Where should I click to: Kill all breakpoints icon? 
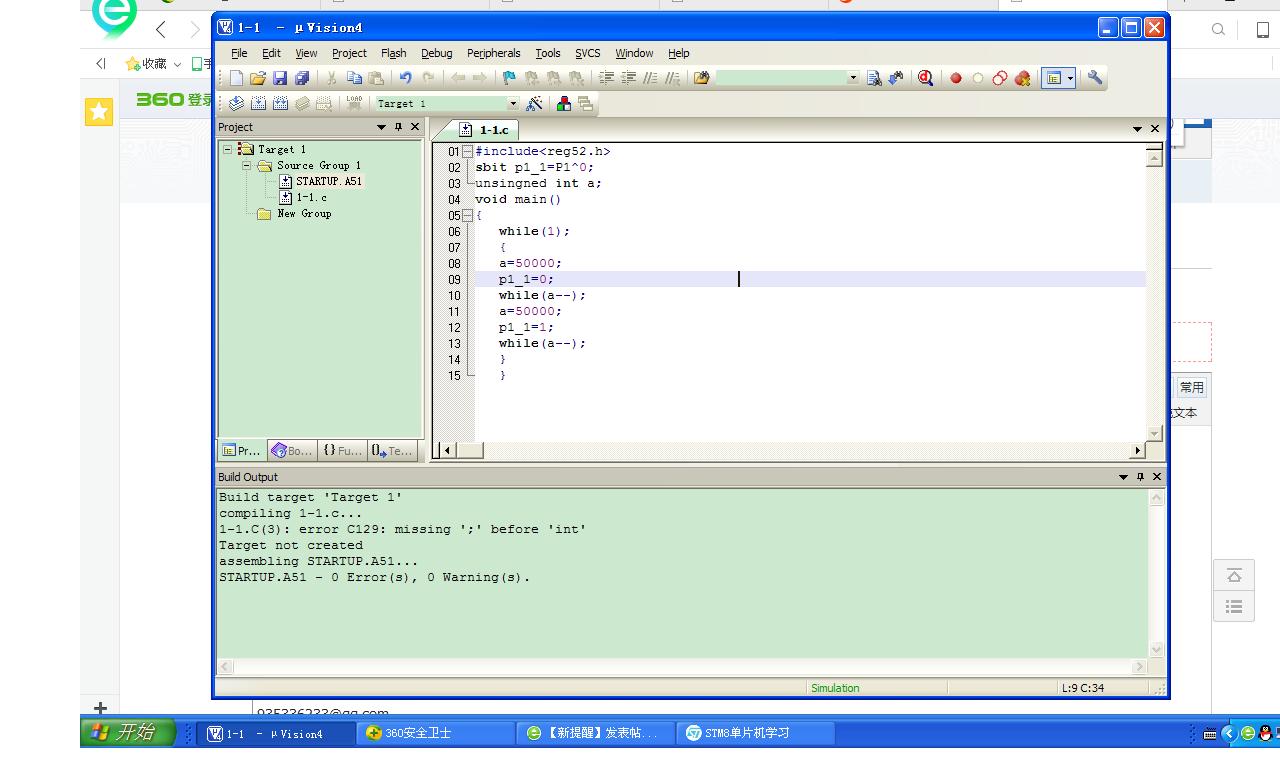pyautogui.click(x=1022, y=78)
